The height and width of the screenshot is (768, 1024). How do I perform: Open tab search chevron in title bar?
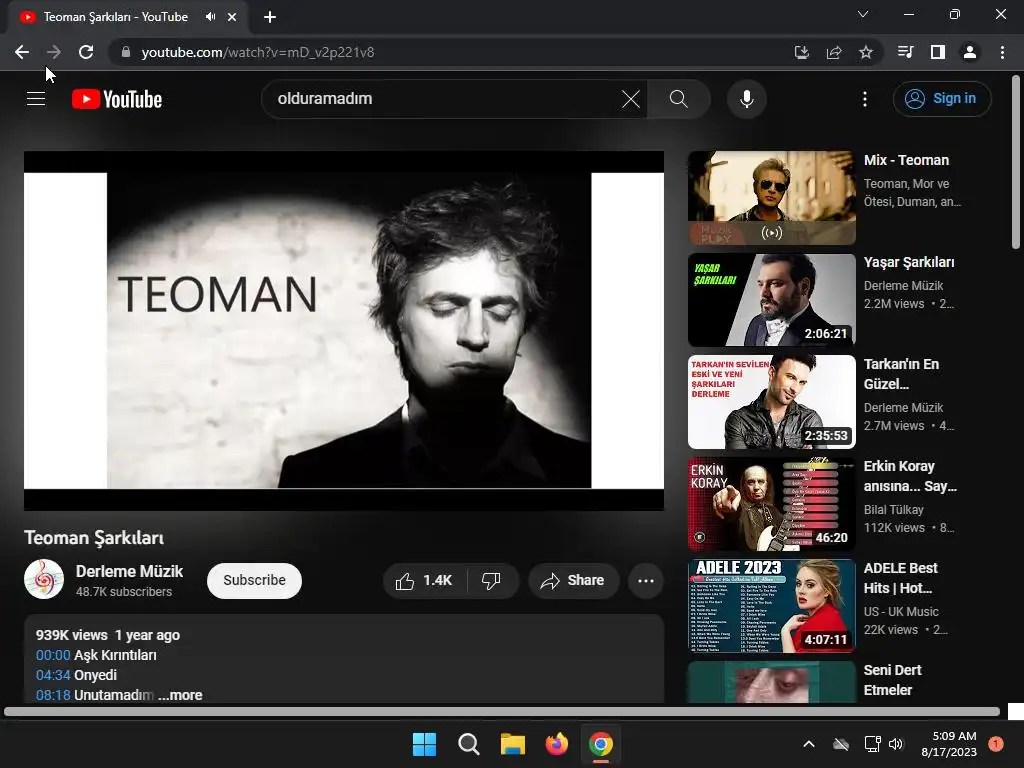click(863, 14)
